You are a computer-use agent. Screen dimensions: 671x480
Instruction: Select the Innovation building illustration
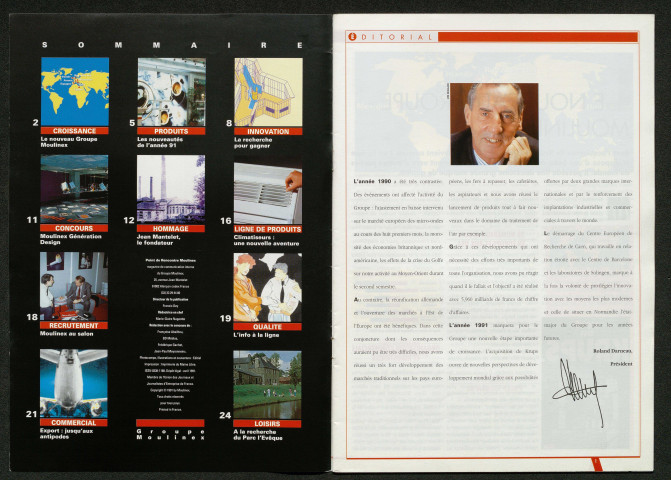point(268,90)
